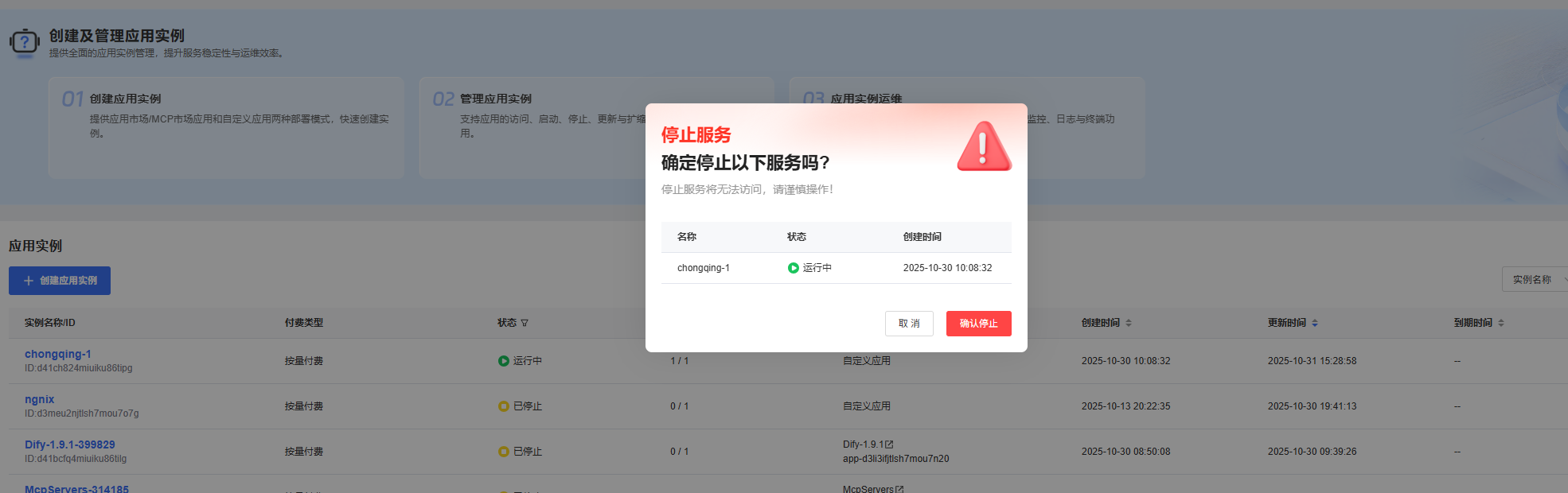Screen dimensions: 1568x493
Task: Click the yellow stopped icon for ngnix
Action: tap(503, 406)
